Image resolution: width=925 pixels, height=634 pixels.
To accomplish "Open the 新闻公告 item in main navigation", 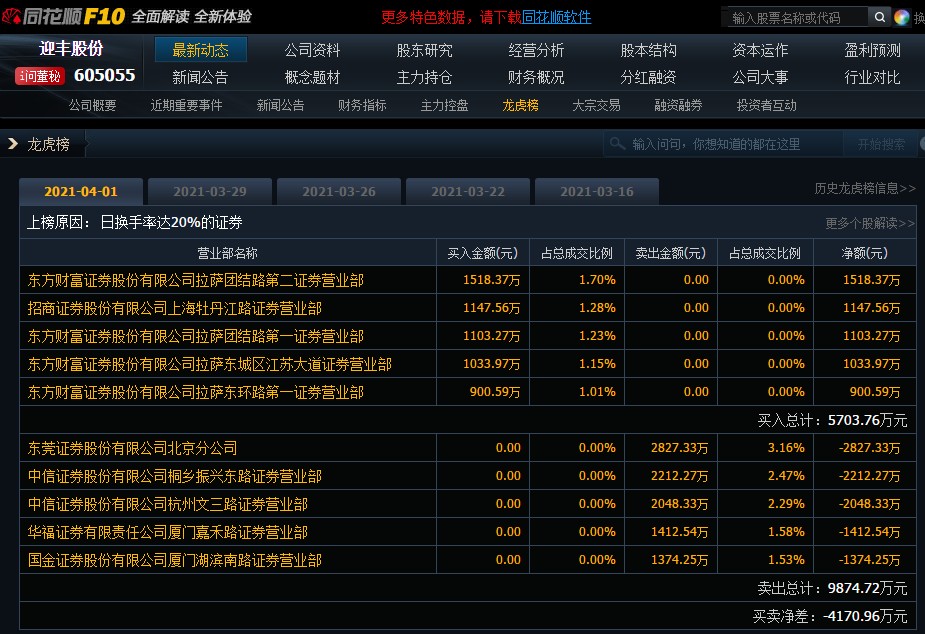I will [201, 77].
